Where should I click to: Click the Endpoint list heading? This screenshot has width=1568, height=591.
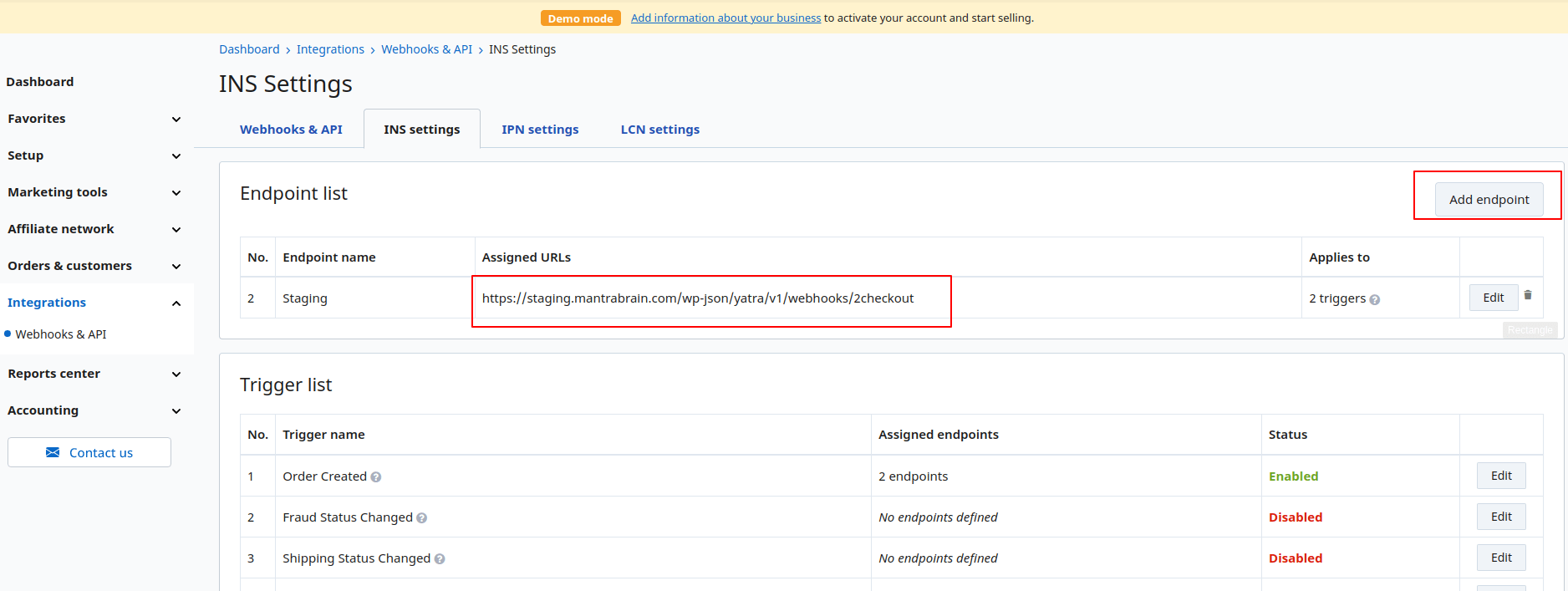tap(293, 194)
